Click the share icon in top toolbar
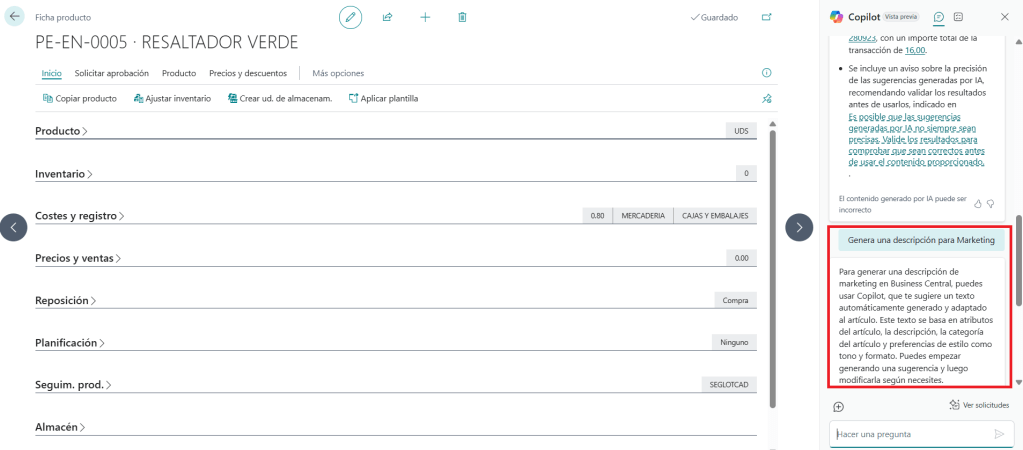This screenshot has height=450, width=1023. point(387,17)
